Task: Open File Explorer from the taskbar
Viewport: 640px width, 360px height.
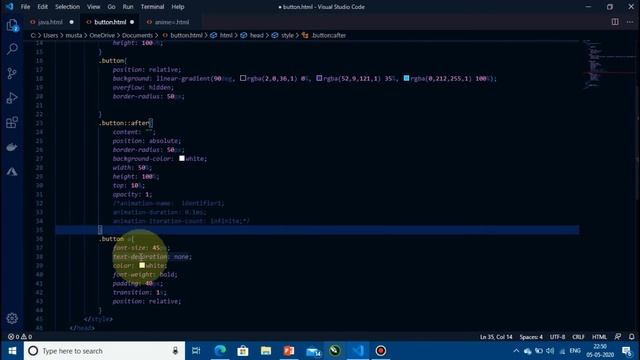Action: [266, 351]
